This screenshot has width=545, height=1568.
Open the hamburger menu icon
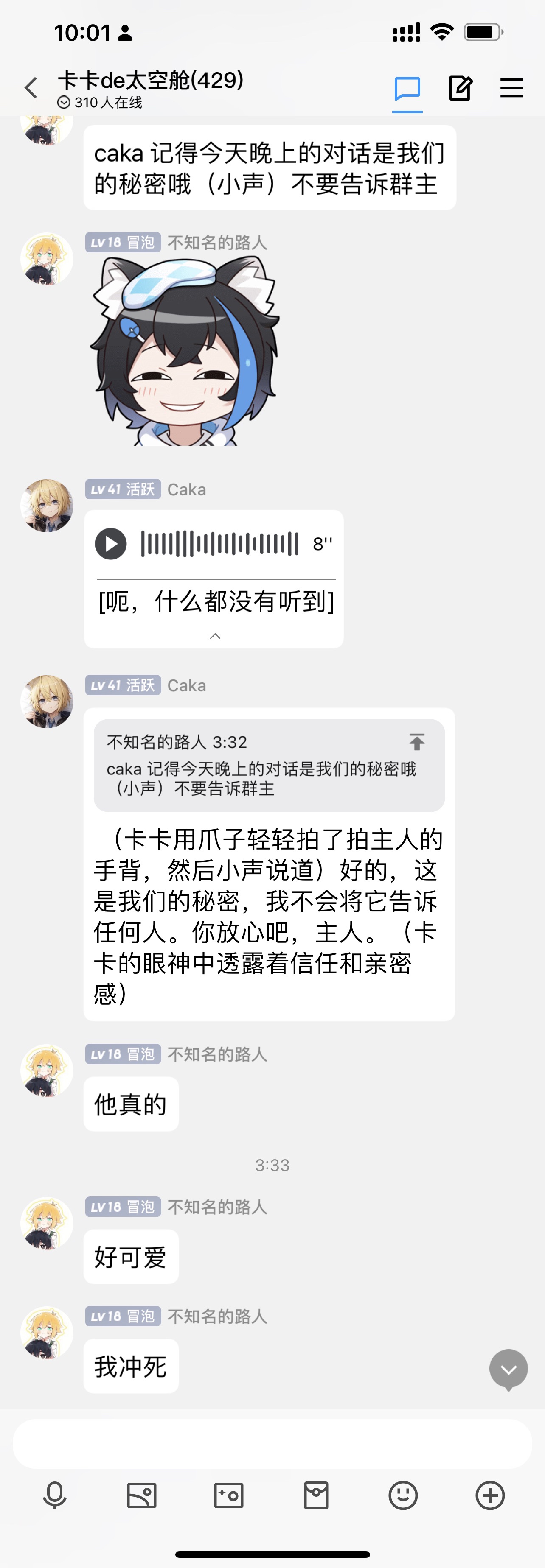[511, 88]
